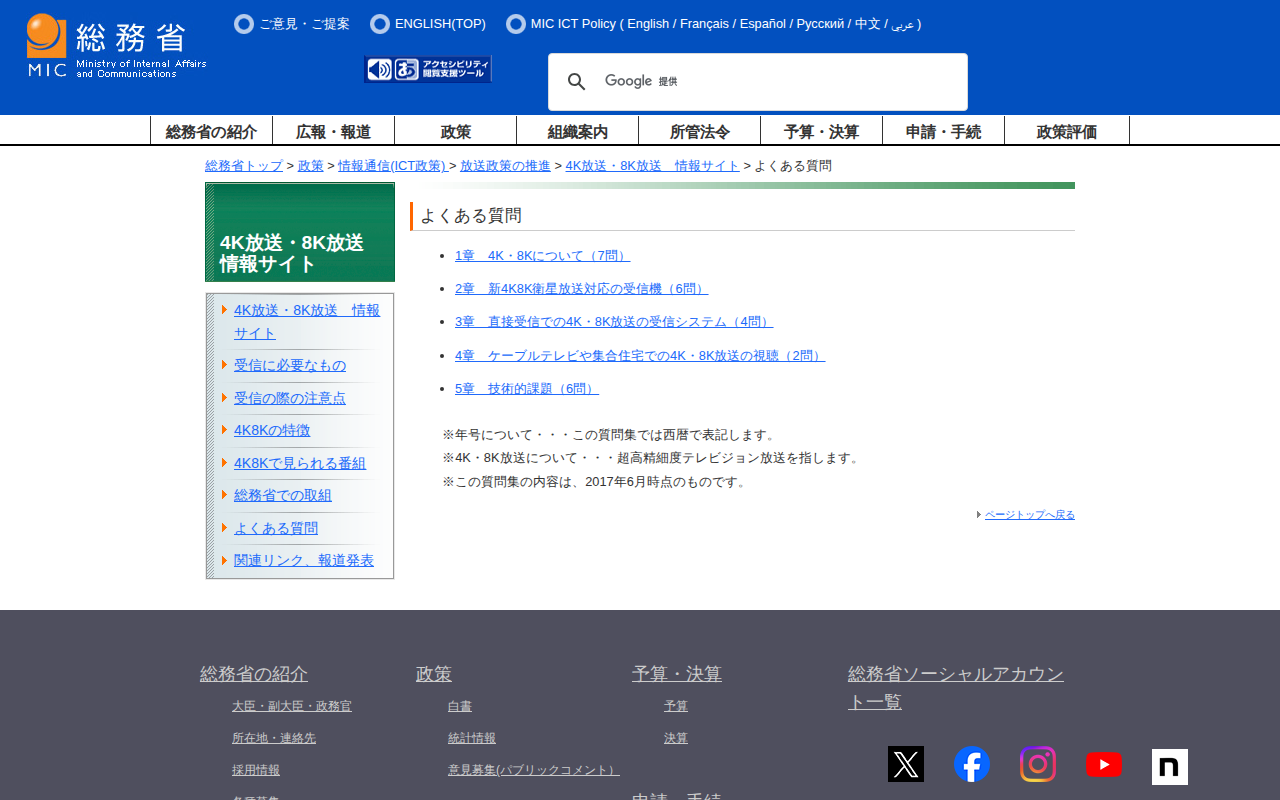Image resolution: width=1280 pixels, height=800 pixels.
Task: Open chapter 1 about 4K・8K questions
Action: point(542,255)
